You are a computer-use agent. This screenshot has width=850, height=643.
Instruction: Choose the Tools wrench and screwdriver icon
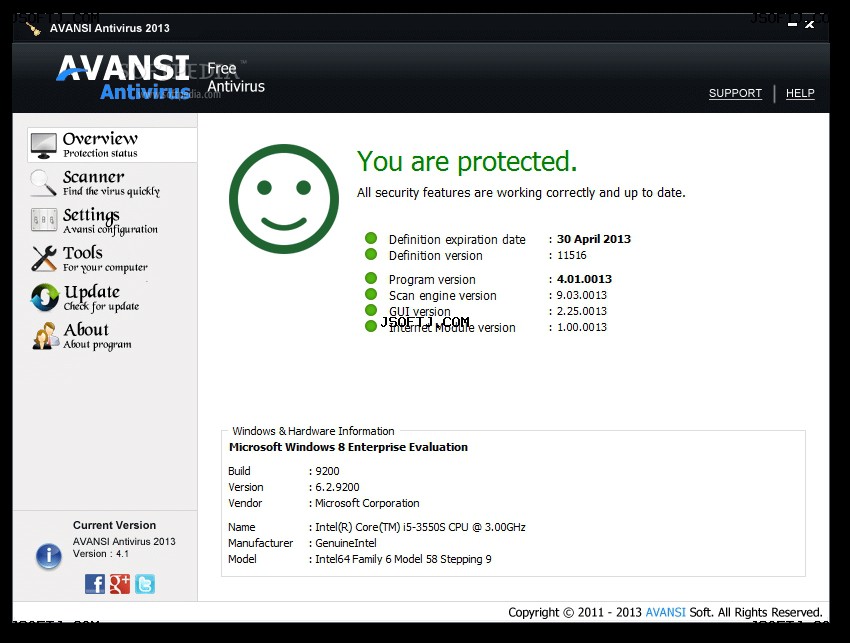click(44, 258)
